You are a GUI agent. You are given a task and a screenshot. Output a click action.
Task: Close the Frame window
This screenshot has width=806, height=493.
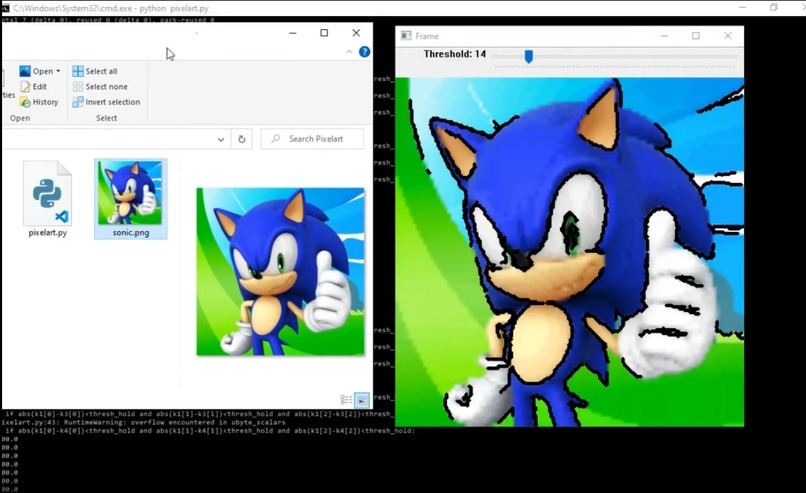pyautogui.click(x=727, y=36)
